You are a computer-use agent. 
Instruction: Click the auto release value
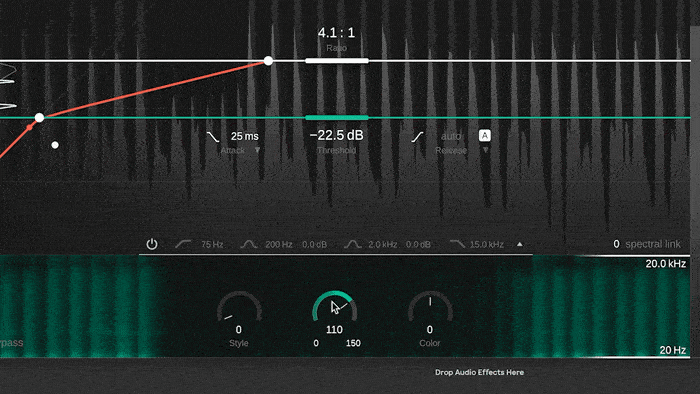tap(450, 136)
